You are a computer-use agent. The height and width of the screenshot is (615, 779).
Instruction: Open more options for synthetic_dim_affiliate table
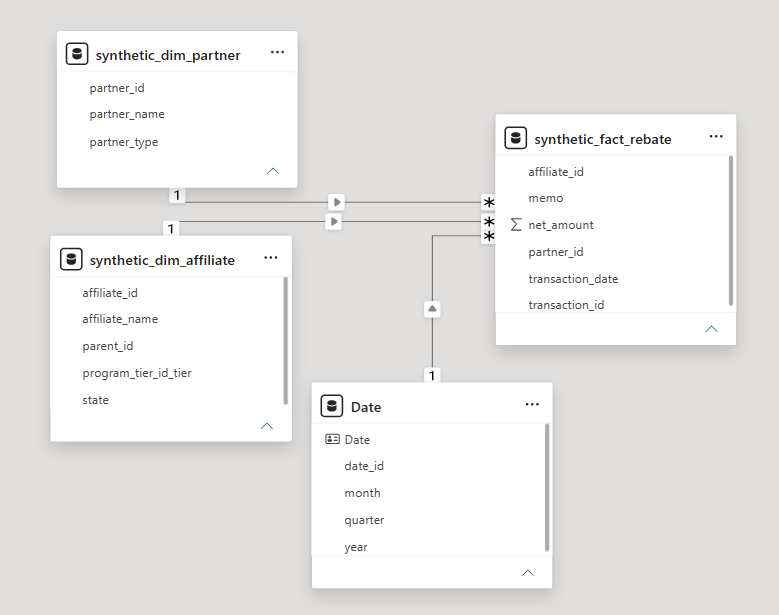pyautogui.click(x=271, y=257)
